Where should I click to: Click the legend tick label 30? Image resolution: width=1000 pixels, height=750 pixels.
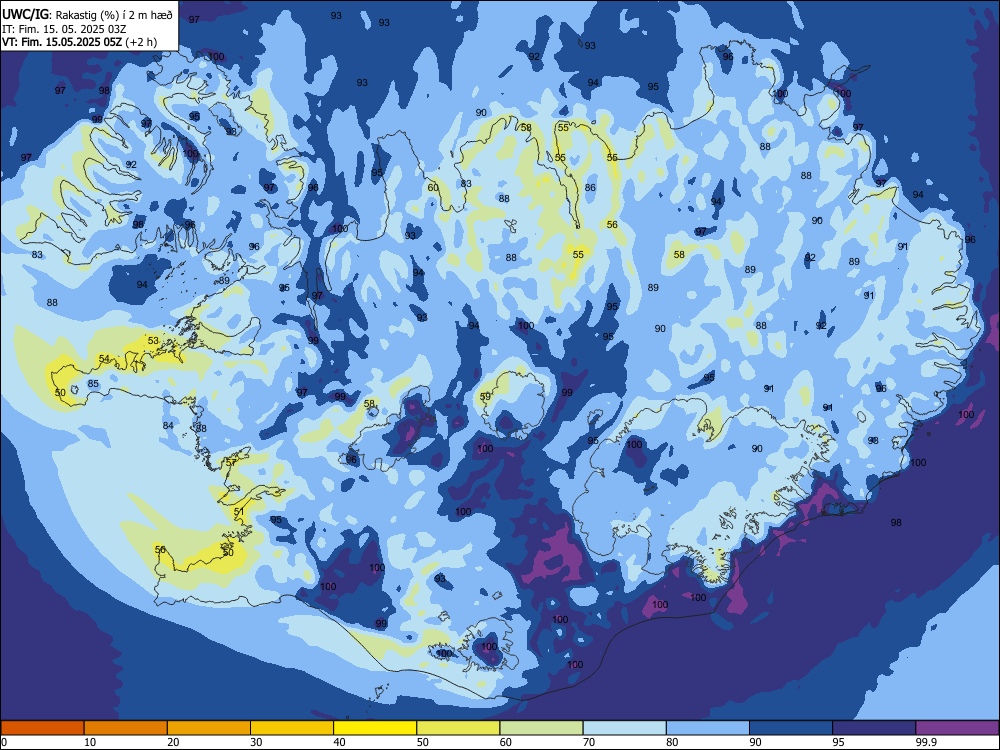256,742
